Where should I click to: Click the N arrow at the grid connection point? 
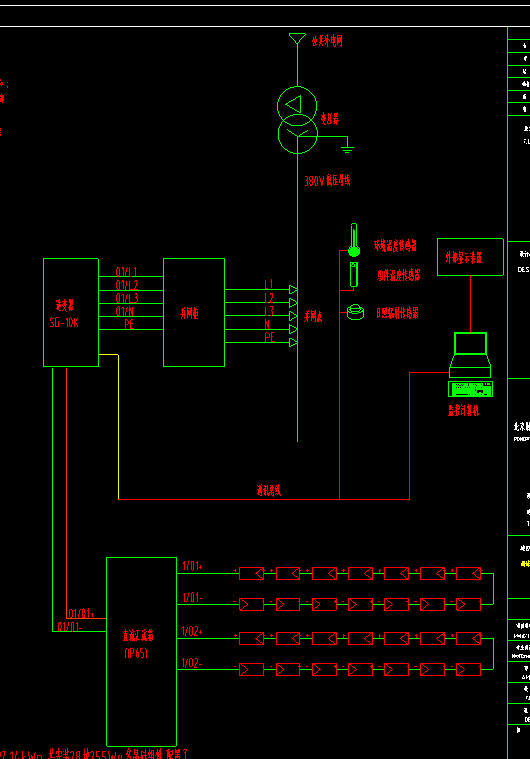[x=293, y=329]
